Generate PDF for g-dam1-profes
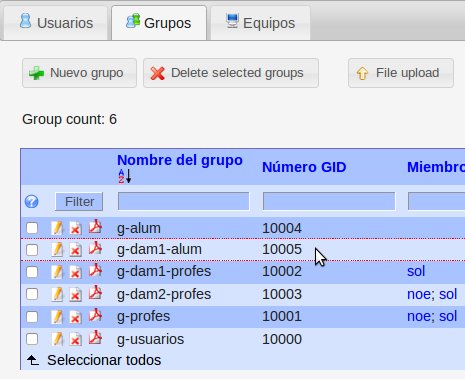 [95, 270]
